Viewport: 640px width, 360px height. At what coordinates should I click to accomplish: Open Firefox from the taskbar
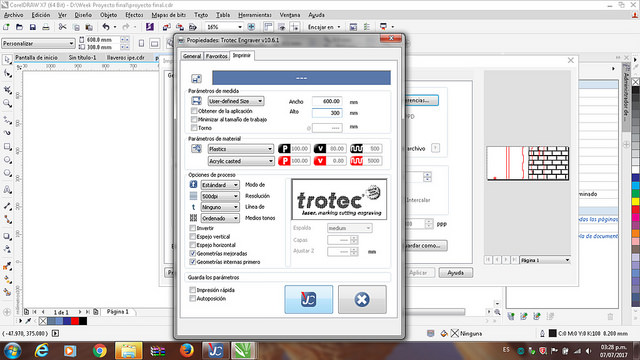click(187, 351)
